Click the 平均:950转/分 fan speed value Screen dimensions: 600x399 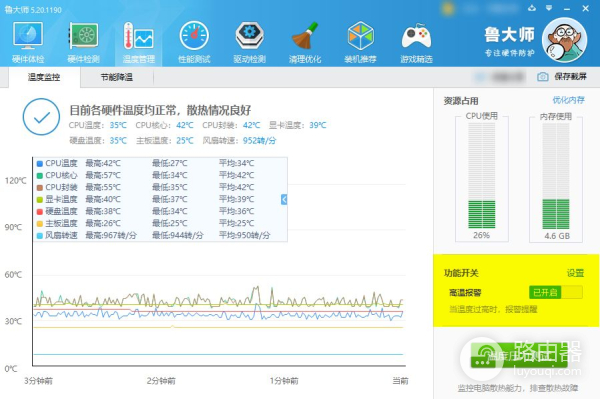coord(244,235)
